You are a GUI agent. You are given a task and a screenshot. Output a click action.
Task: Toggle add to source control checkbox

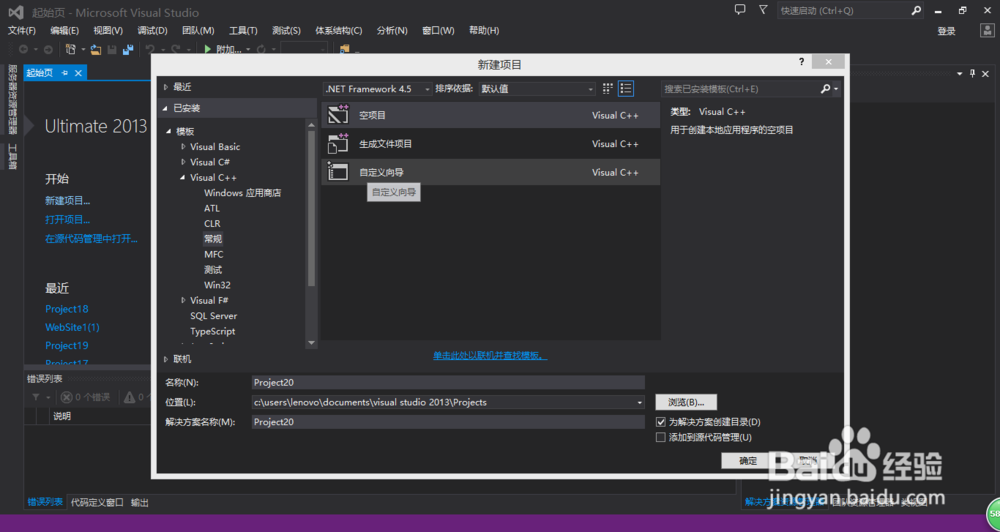pyautogui.click(x=661, y=438)
